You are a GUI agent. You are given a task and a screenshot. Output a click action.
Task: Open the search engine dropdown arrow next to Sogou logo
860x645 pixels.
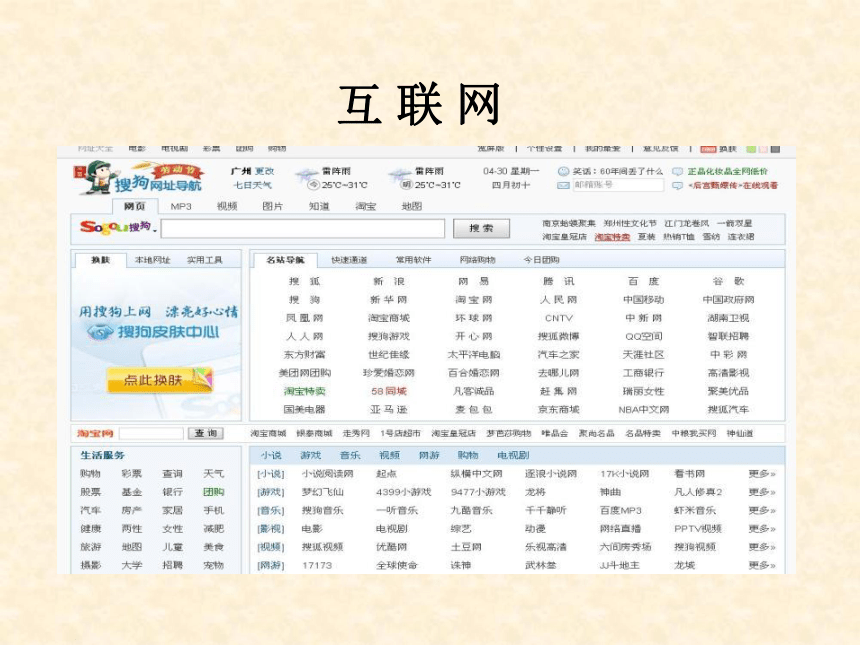pos(155,231)
